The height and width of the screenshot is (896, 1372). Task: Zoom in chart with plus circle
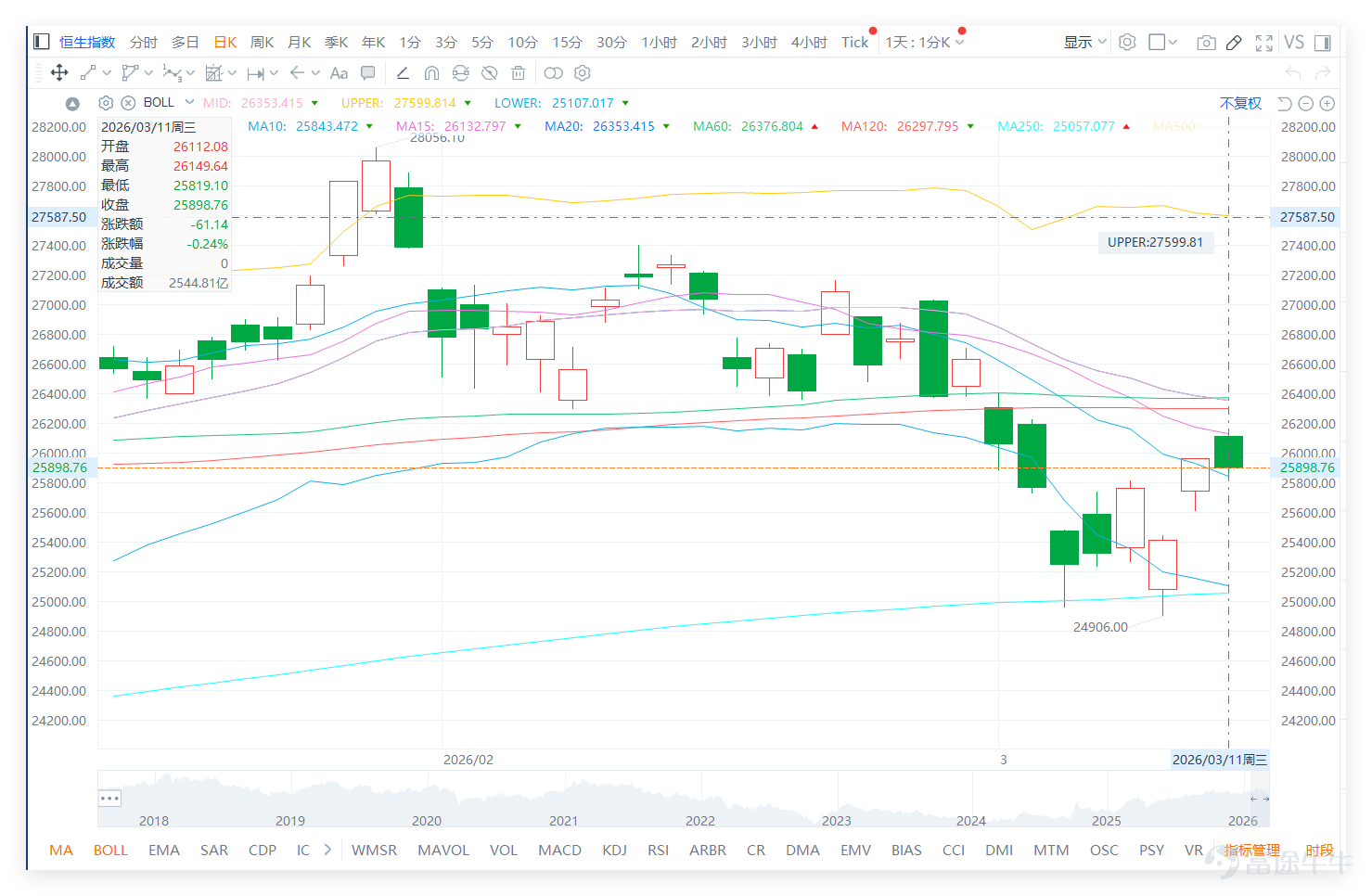tap(1327, 104)
